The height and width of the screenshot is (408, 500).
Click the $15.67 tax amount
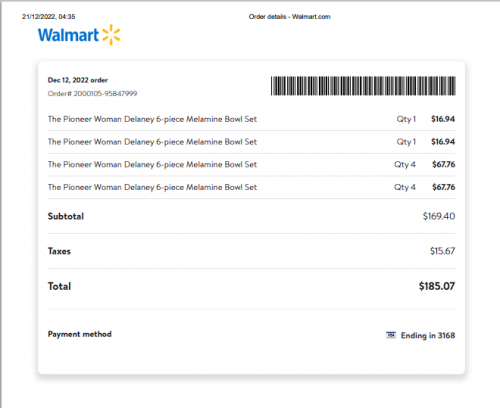pos(442,251)
